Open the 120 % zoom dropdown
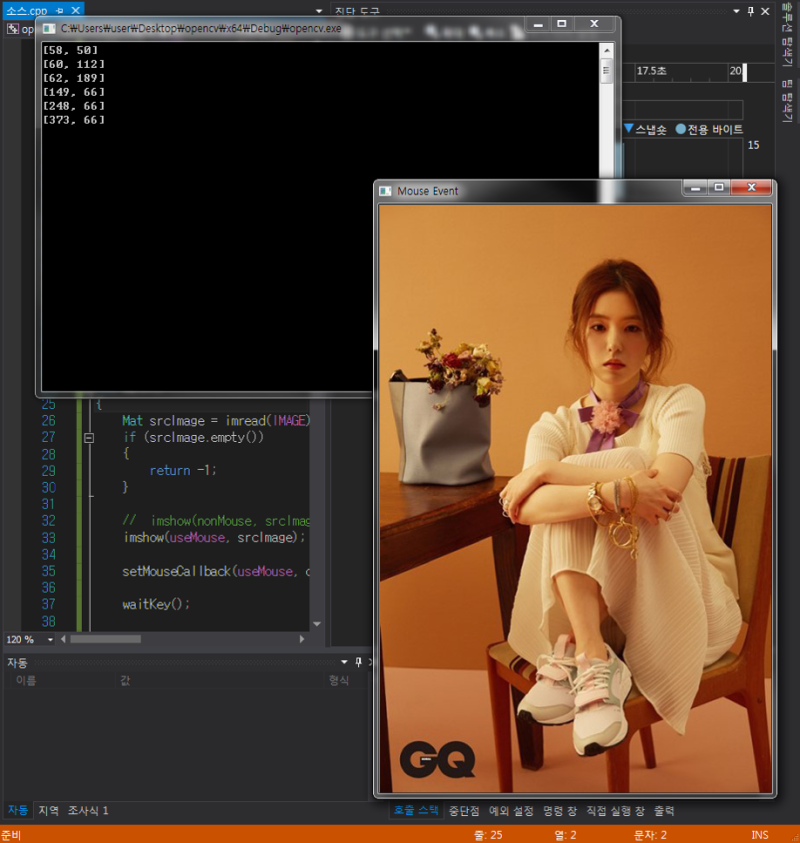The image size is (800, 843). (x=50, y=639)
